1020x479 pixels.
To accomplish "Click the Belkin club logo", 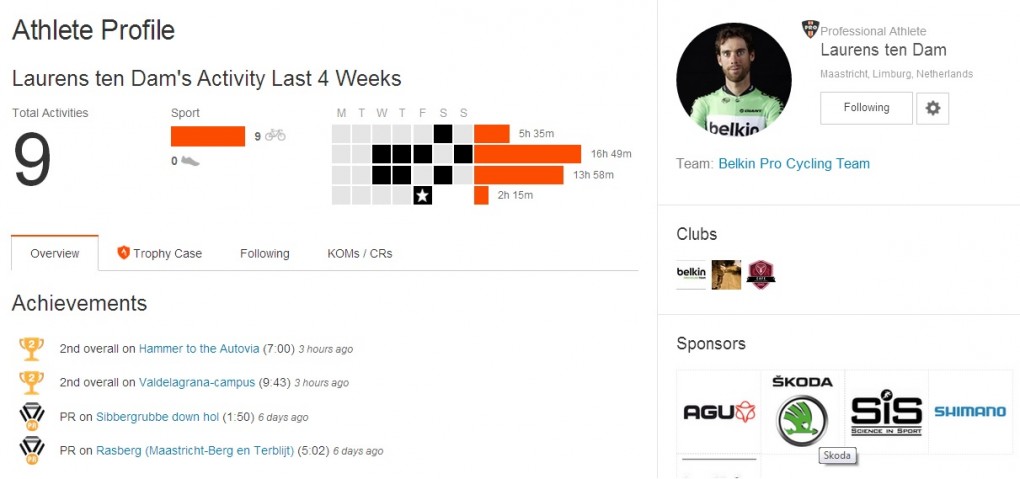I will point(691,274).
